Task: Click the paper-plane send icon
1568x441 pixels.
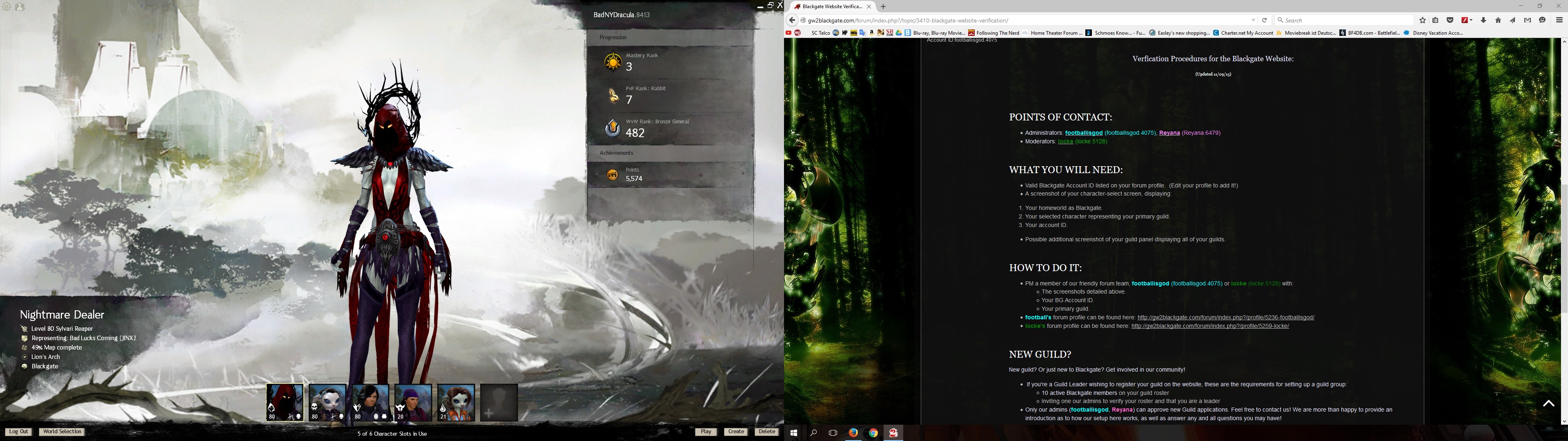Action: coord(1512,20)
